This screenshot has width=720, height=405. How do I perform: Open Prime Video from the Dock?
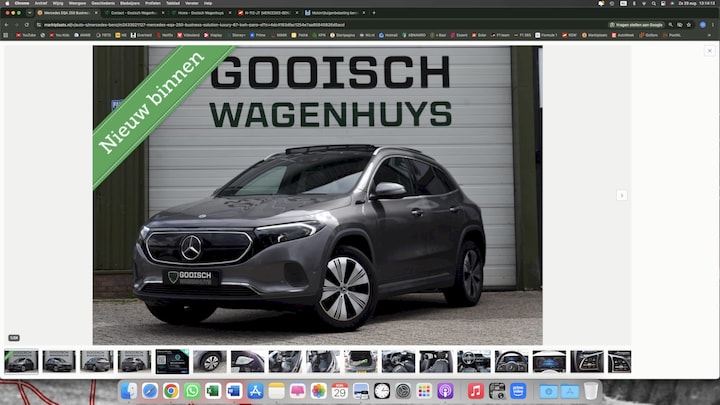point(518,391)
